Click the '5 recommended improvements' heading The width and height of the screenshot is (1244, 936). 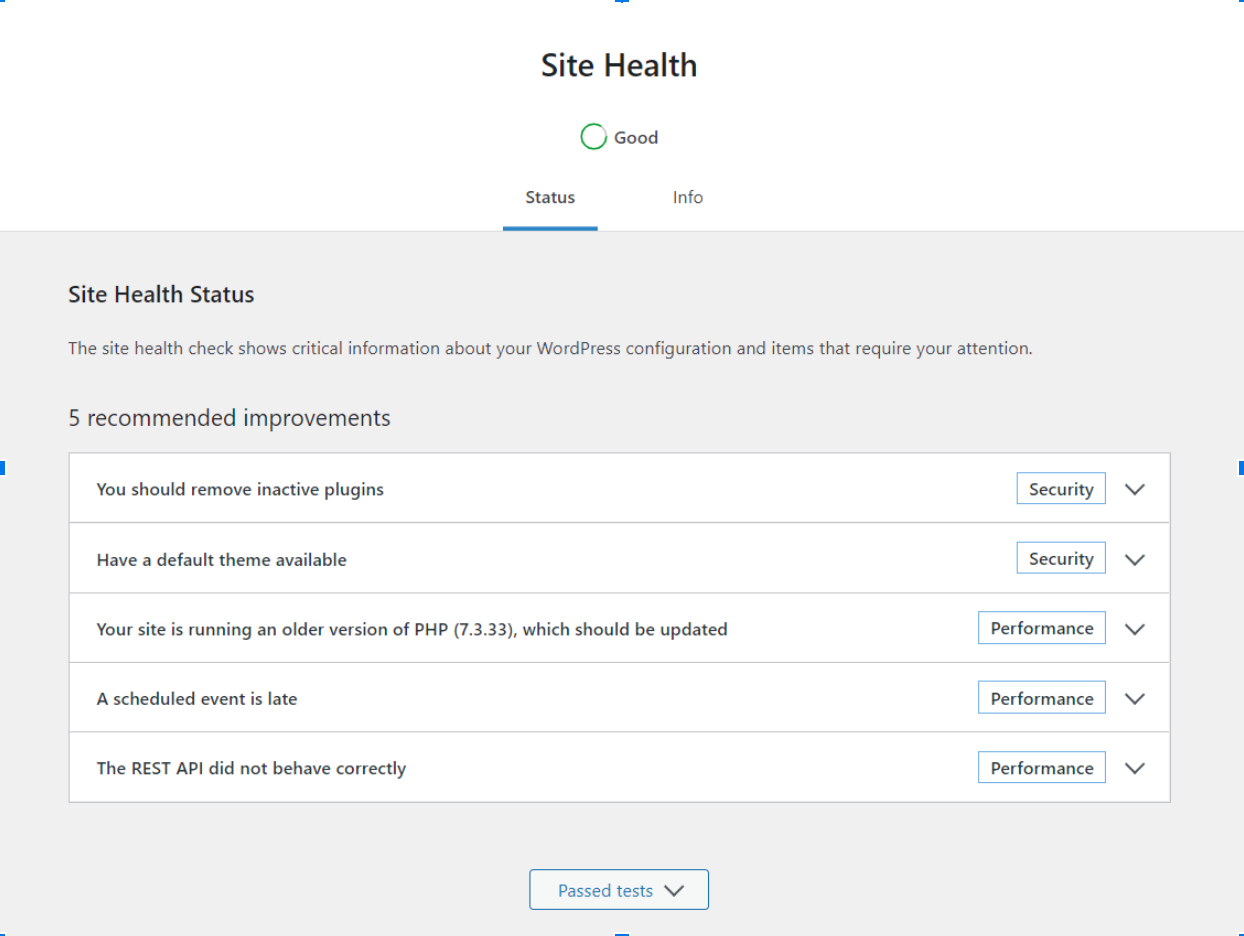click(230, 418)
